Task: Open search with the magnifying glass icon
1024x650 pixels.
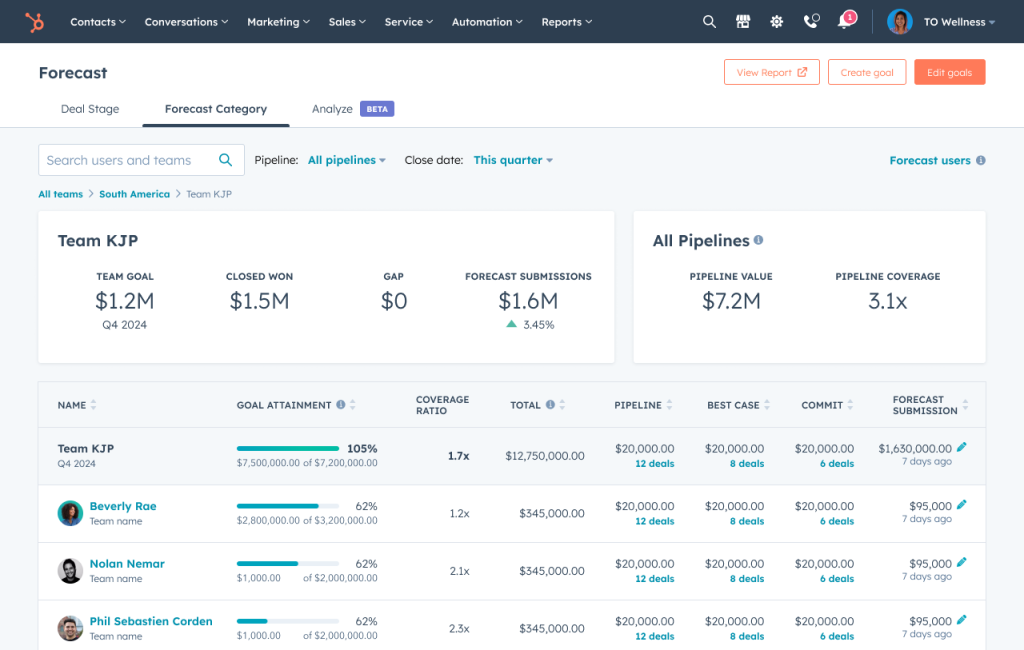Action: (x=709, y=21)
